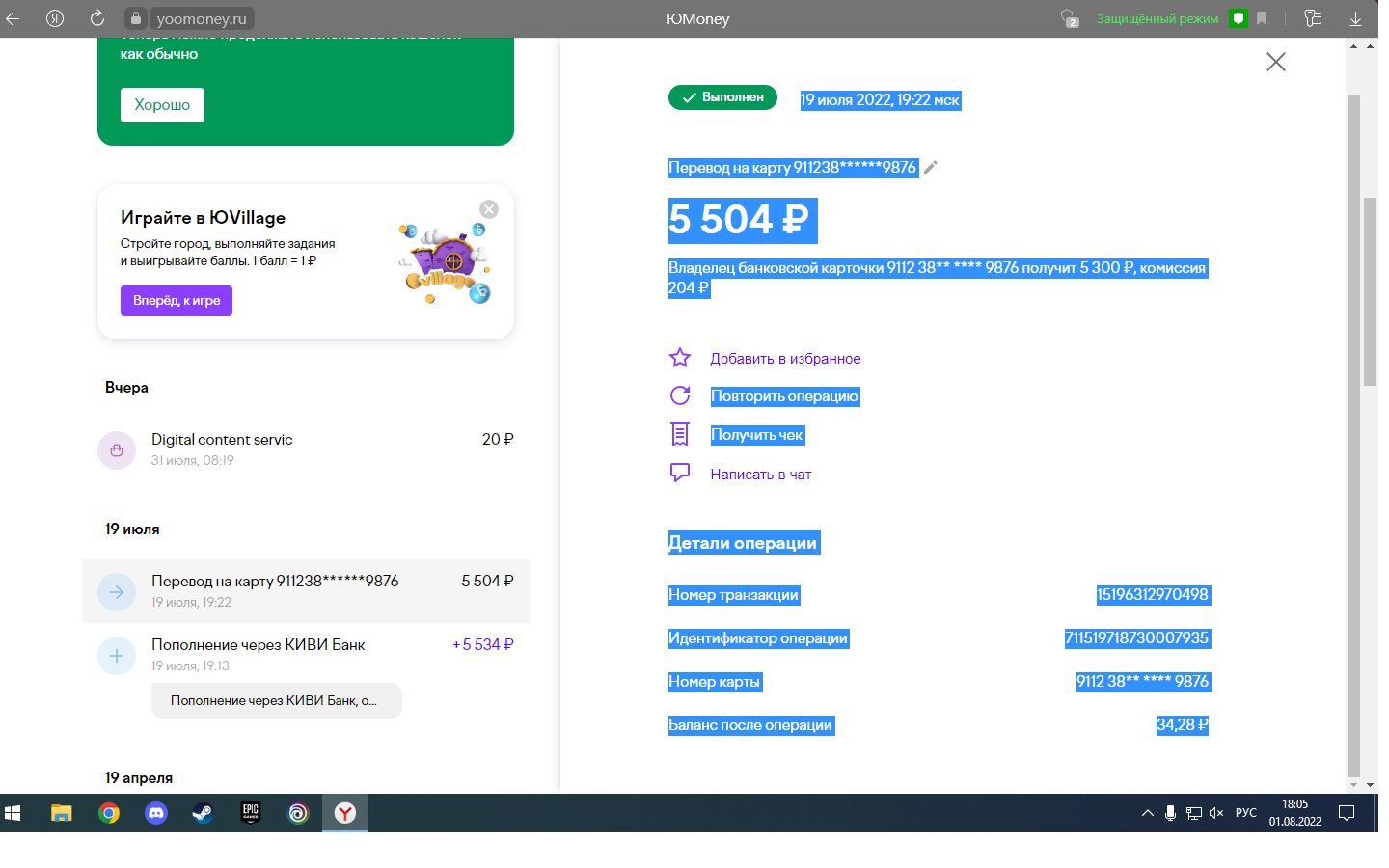Click the muted volume icon in the tray
The height and width of the screenshot is (868, 1389).
coord(1216,813)
